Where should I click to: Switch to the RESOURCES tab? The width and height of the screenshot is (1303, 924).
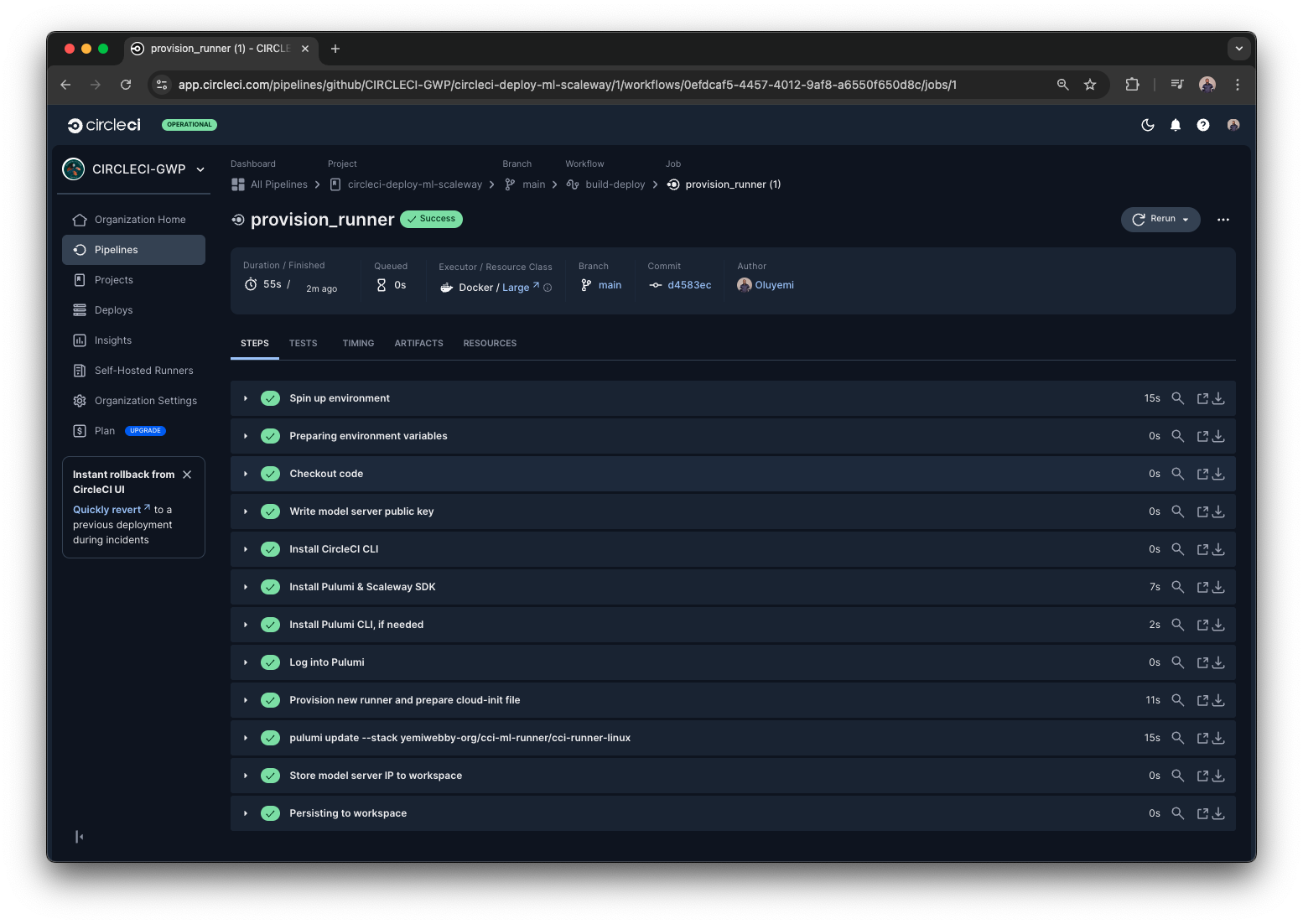[490, 343]
